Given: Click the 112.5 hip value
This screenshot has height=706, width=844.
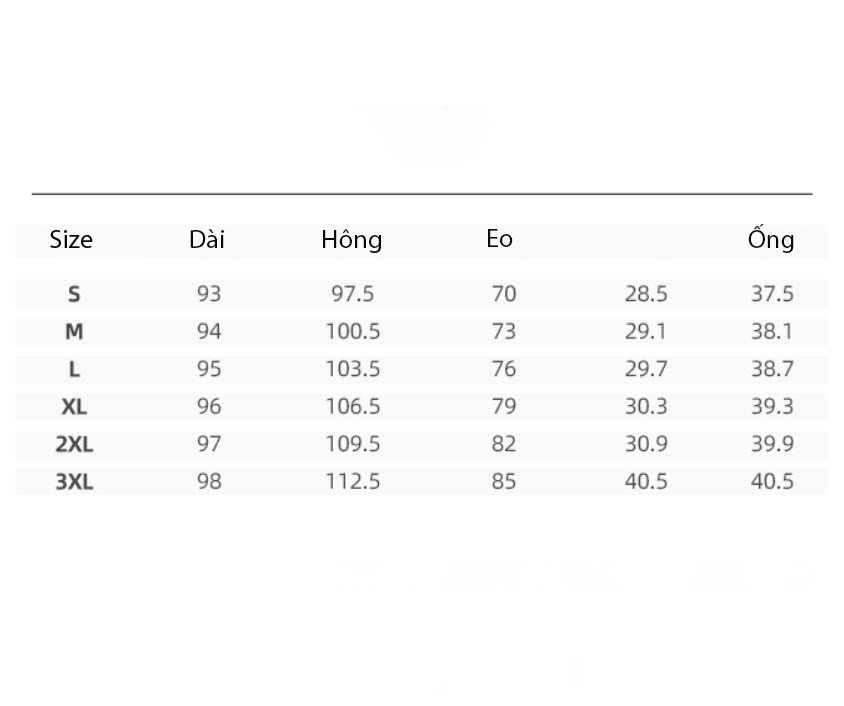Looking at the screenshot, I should (x=353, y=481).
